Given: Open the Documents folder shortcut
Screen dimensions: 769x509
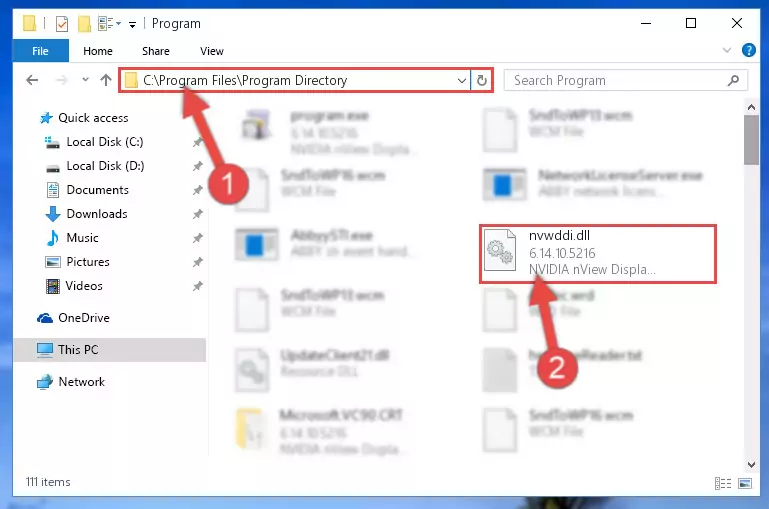Looking at the screenshot, I should (x=87, y=190).
